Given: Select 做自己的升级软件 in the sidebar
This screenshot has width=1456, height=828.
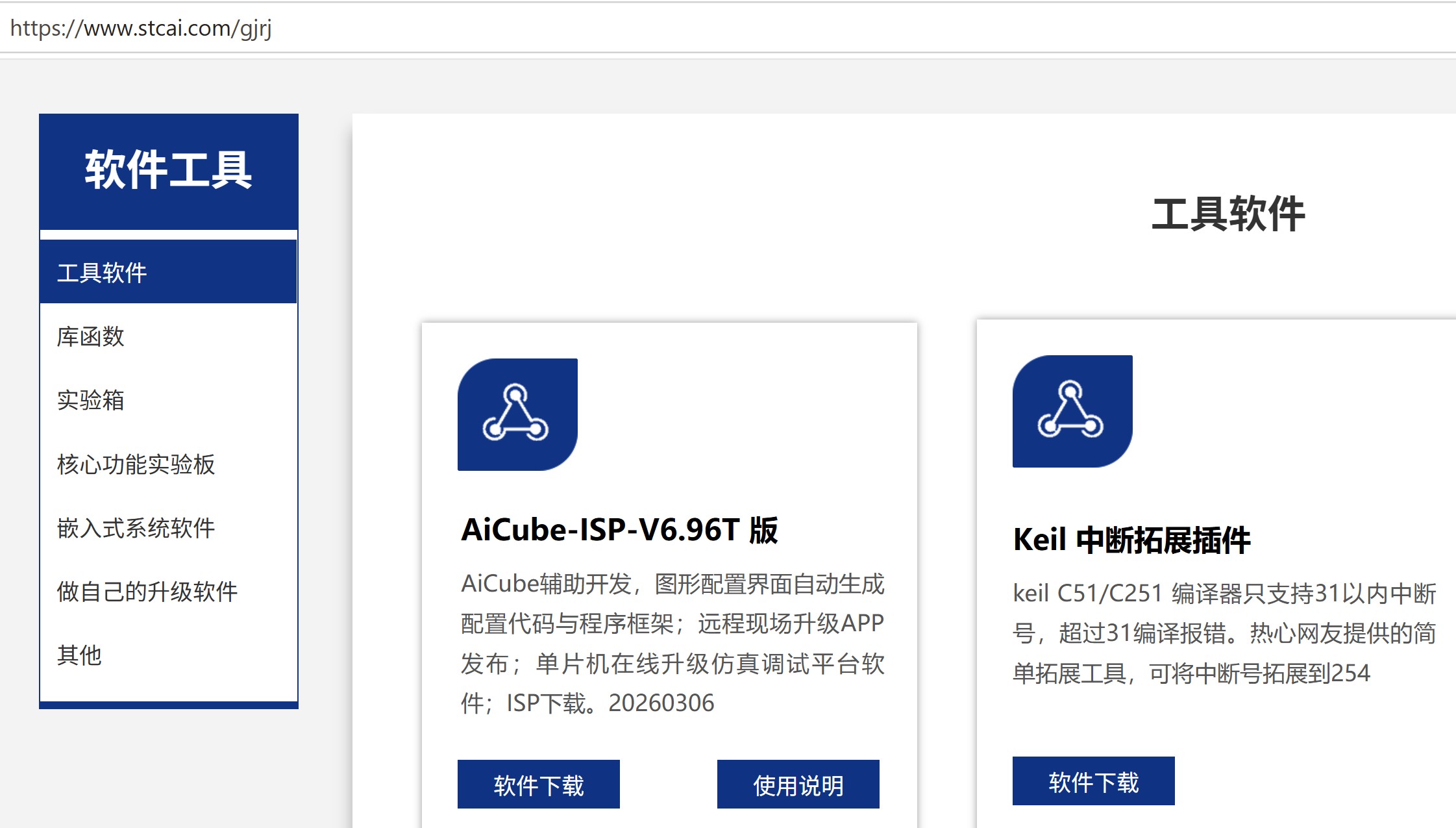Looking at the screenshot, I should pyautogui.click(x=147, y=592).
